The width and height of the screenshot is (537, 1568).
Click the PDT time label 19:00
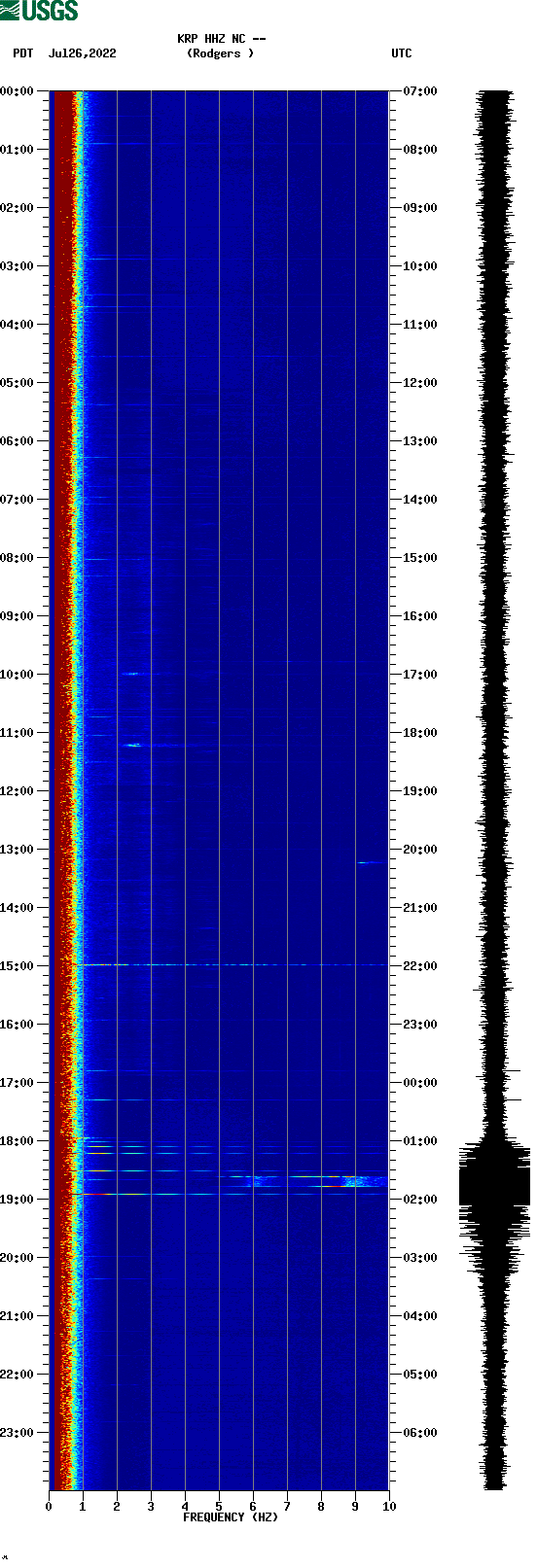(18, 1200)
